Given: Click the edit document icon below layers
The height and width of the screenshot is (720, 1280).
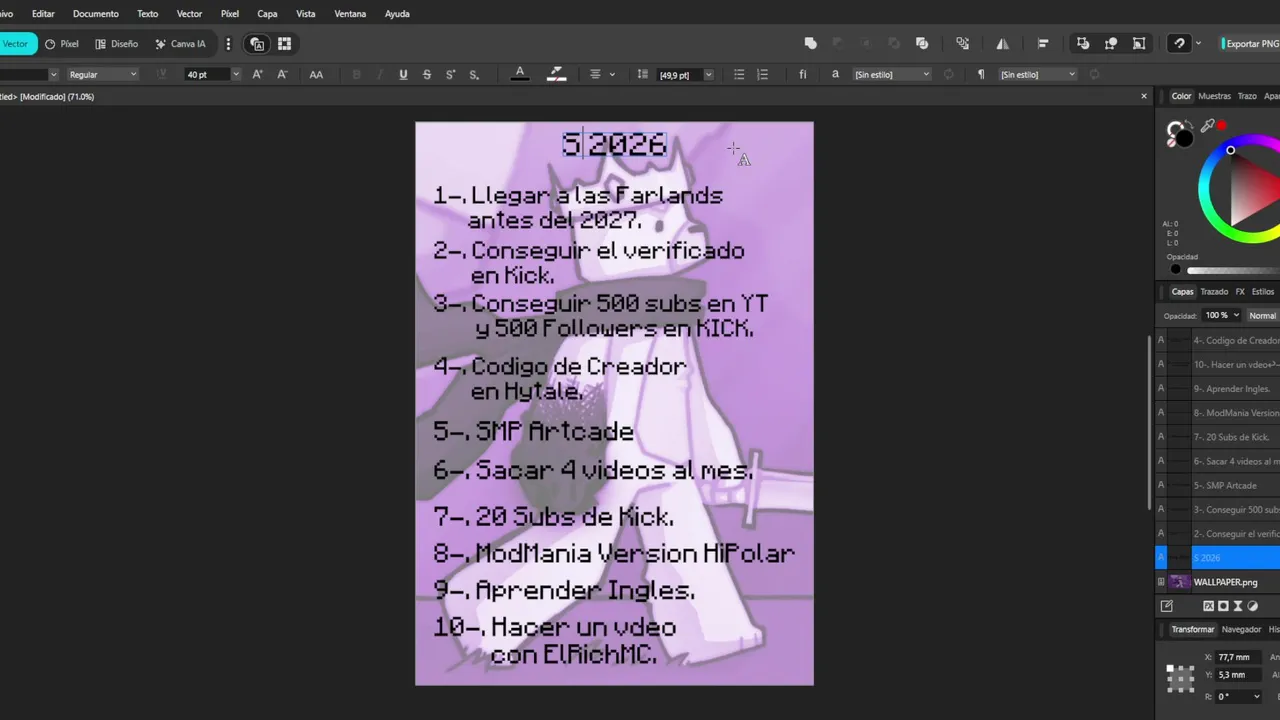Looking at the screenshot, I should tap(1166, 606).
